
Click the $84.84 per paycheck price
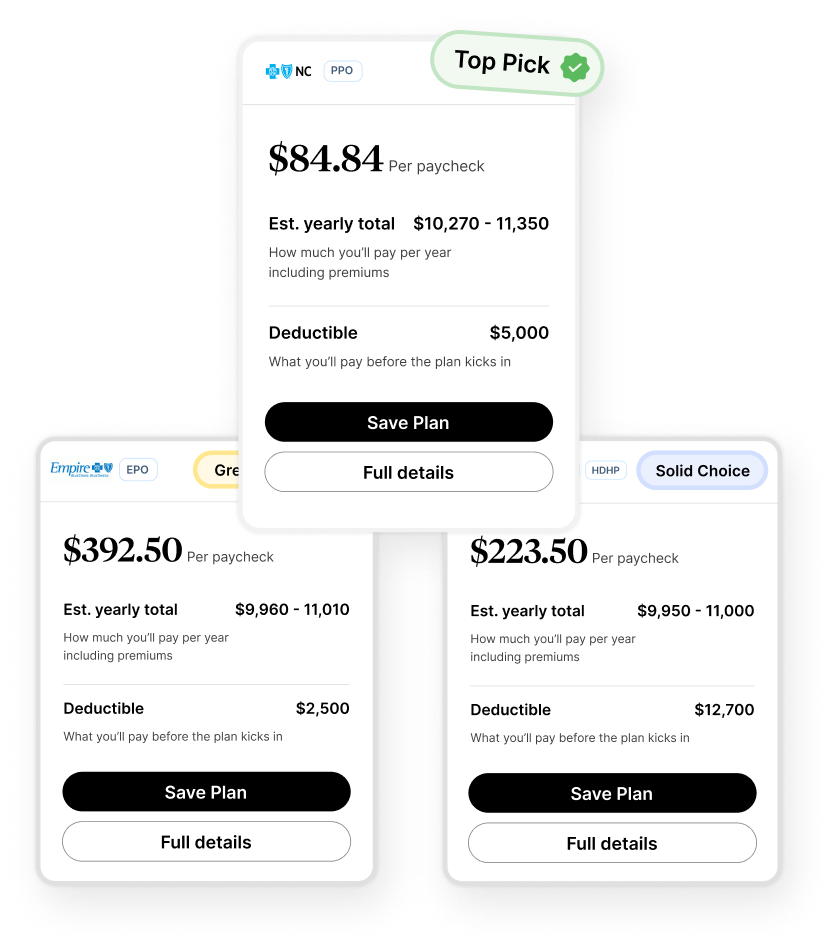pos(326,160)
